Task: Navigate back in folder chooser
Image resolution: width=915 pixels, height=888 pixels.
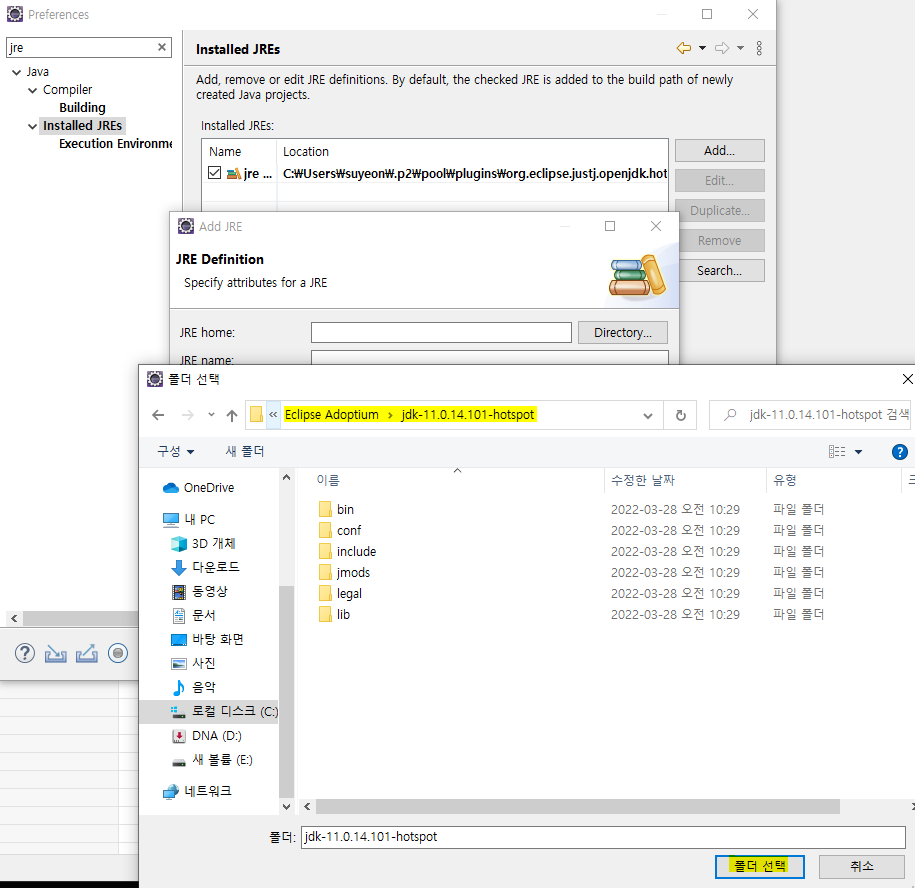Action: [x=158, y=415]
